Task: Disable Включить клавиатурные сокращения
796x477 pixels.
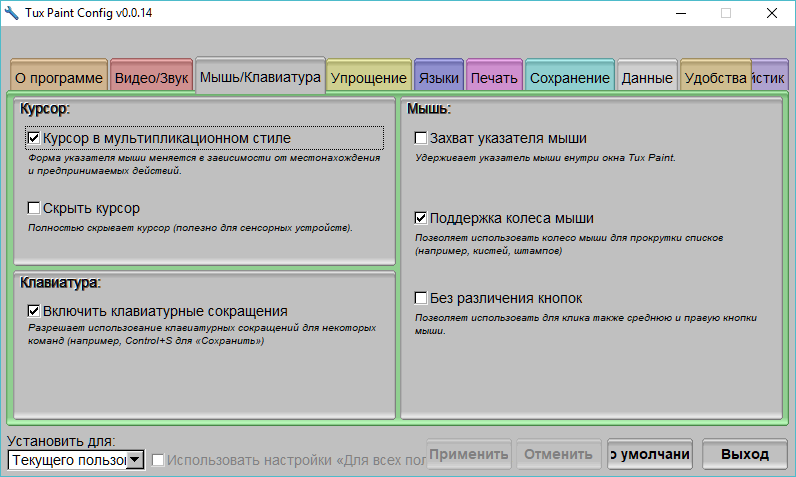Action: pos(34,311)
